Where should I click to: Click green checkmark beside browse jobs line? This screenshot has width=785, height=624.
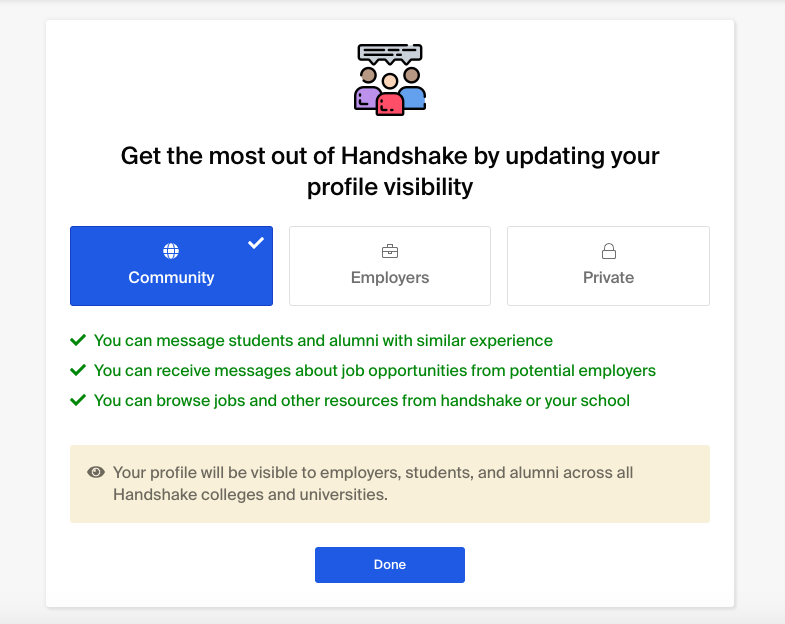[78, 401]
